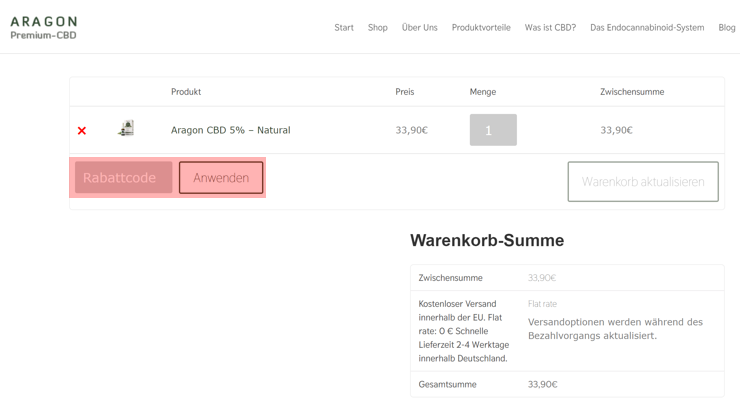Click the Aragon Premium-CBD logo

[43, 28]
